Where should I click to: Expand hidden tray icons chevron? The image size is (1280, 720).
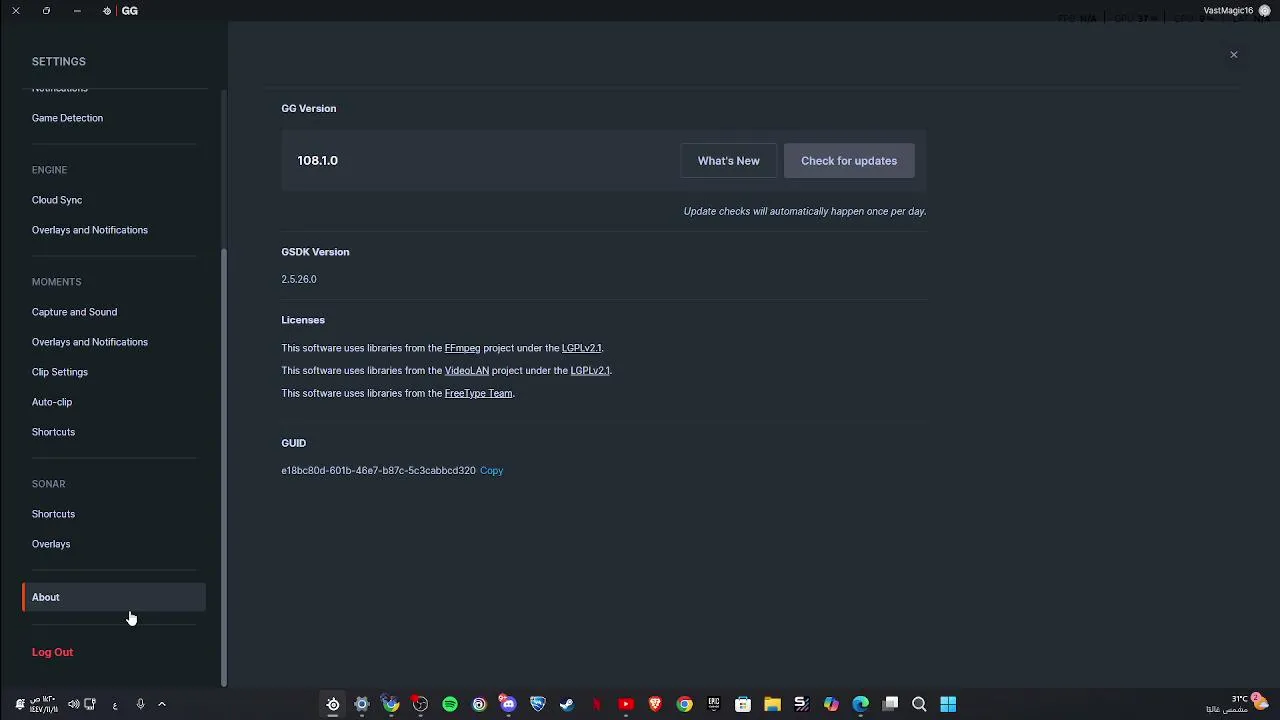coord(162,705)
